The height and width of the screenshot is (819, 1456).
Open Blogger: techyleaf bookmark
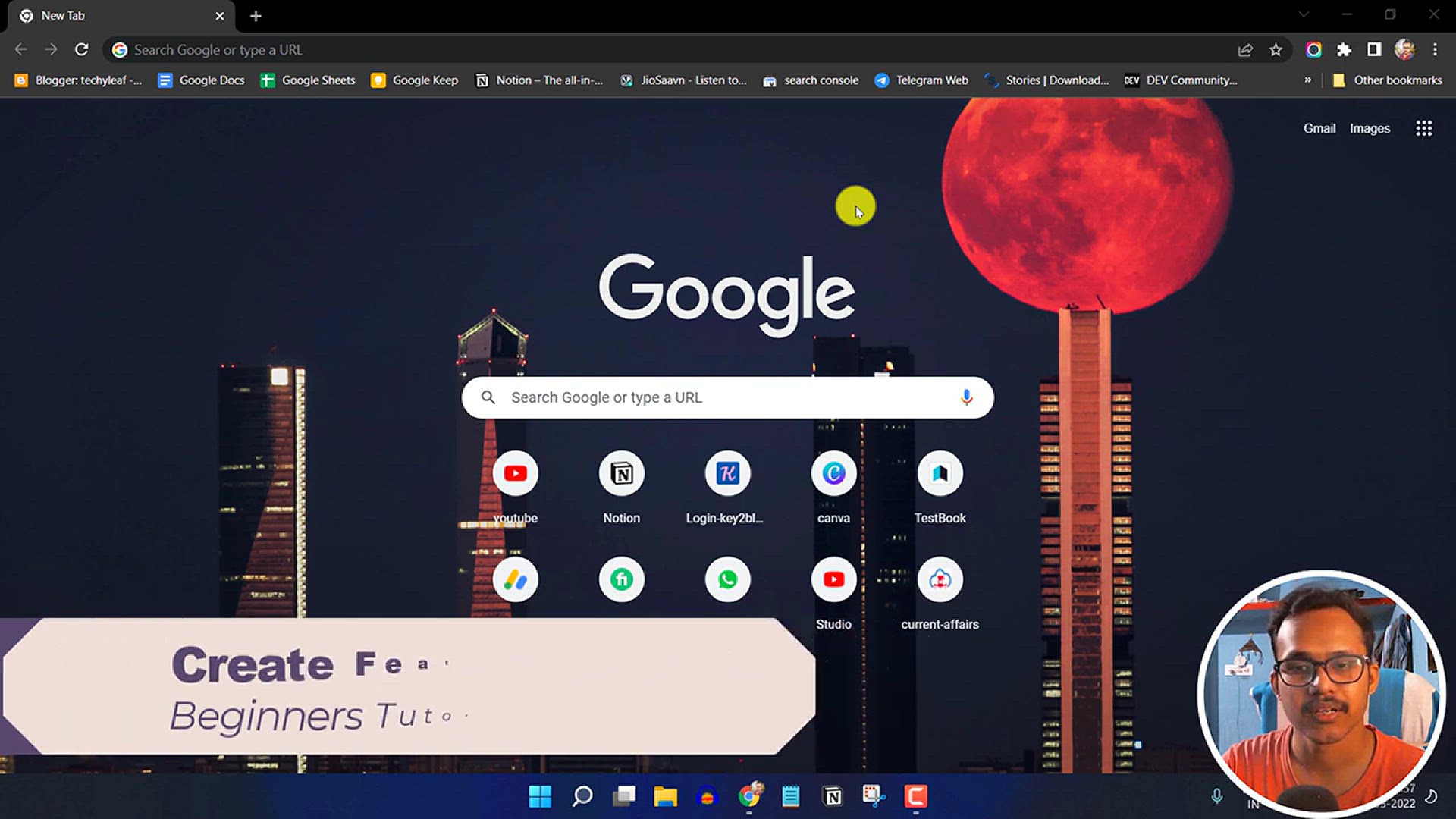coord(78,80)
